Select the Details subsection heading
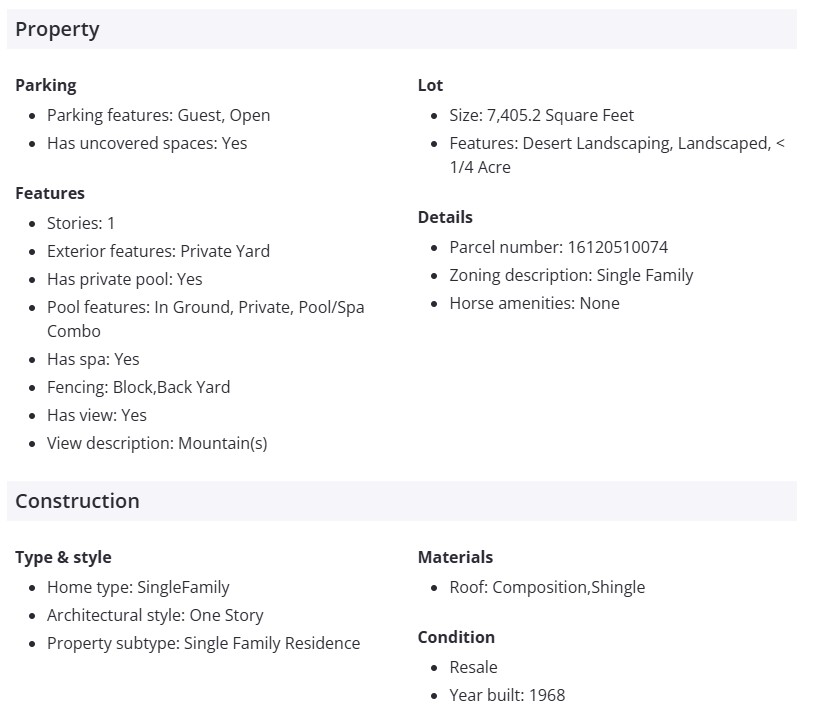 tap(445, 217)
